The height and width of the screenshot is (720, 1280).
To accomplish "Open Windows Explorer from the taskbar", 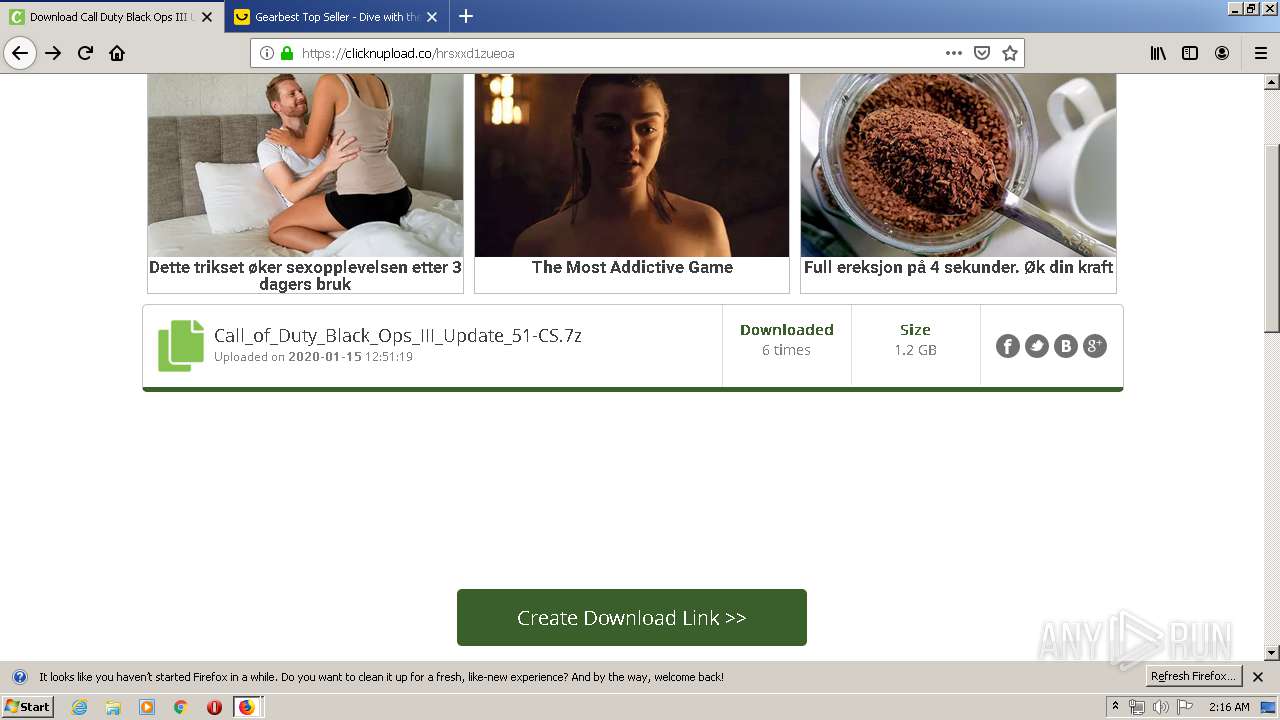I will (113, 707).
